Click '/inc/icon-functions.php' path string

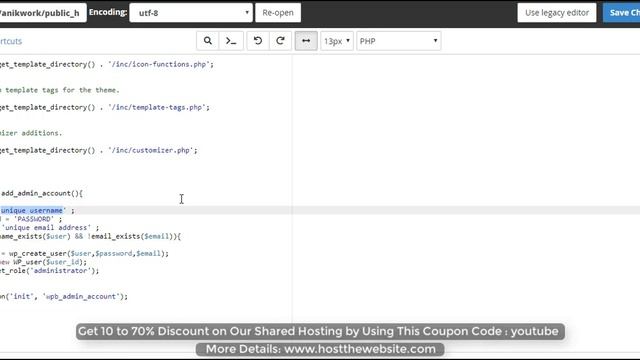159,64
